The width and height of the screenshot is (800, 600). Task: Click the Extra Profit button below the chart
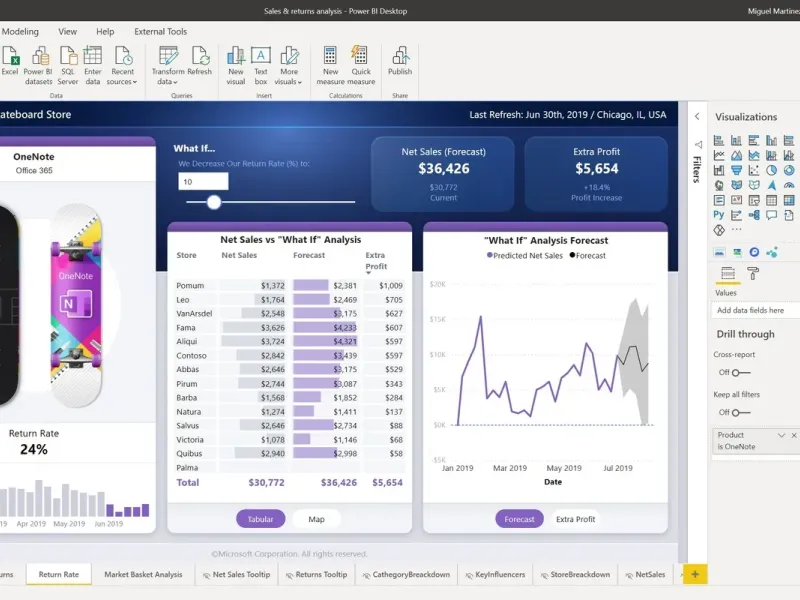pyautogui.click(x=576, y=519)
